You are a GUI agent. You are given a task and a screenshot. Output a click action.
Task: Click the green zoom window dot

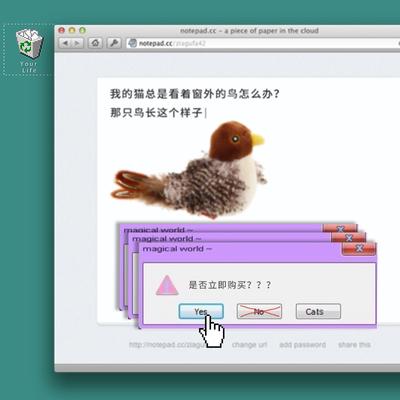tap(82, 30)
